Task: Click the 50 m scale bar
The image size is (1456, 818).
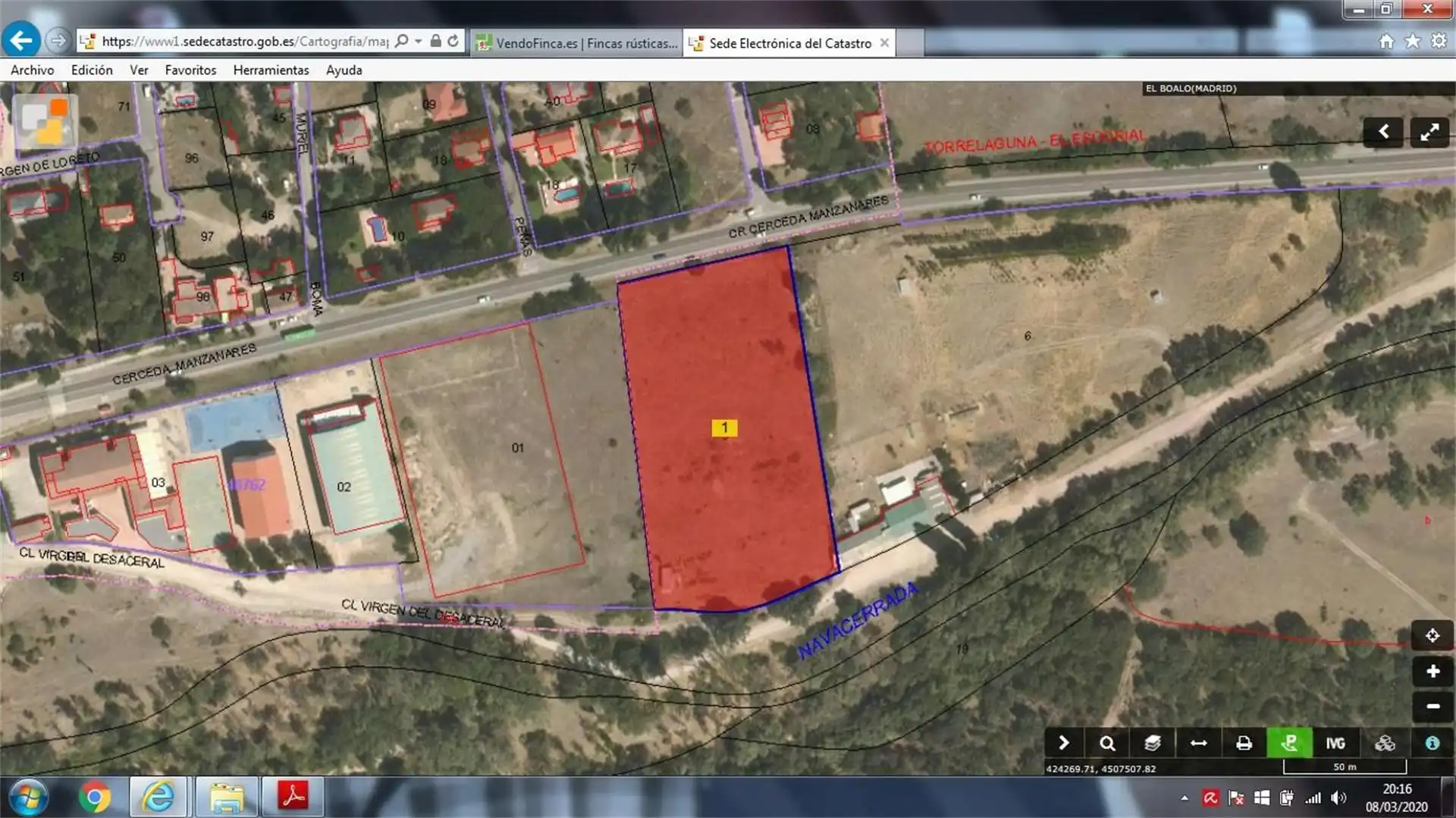Action: 1345,766
